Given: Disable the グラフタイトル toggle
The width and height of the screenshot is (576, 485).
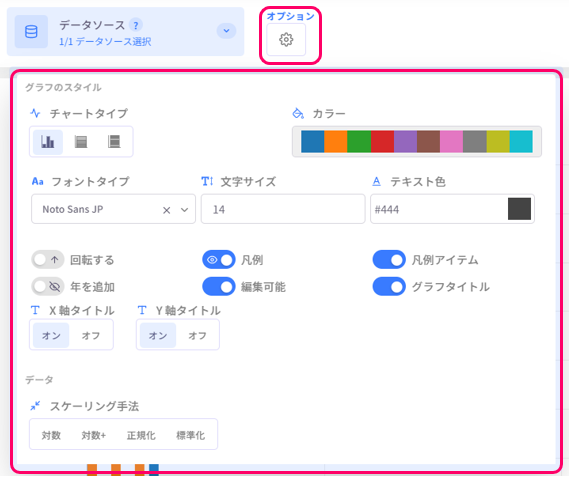Looking at the screenshot, I should [x=389, y=287].
